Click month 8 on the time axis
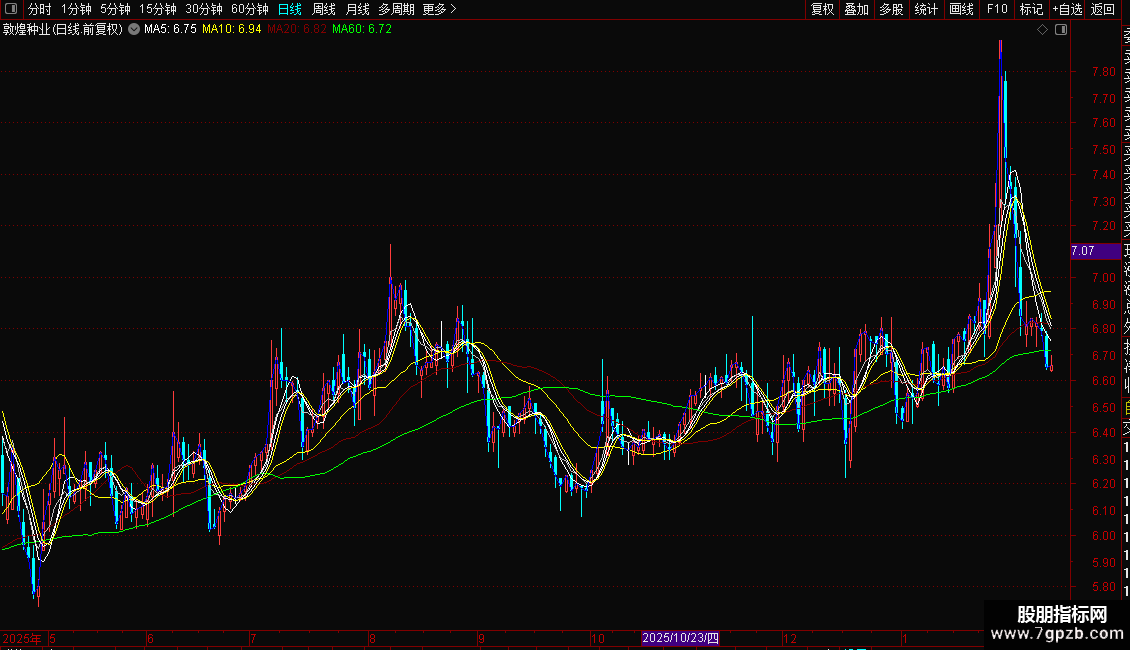 click(372, 638)
